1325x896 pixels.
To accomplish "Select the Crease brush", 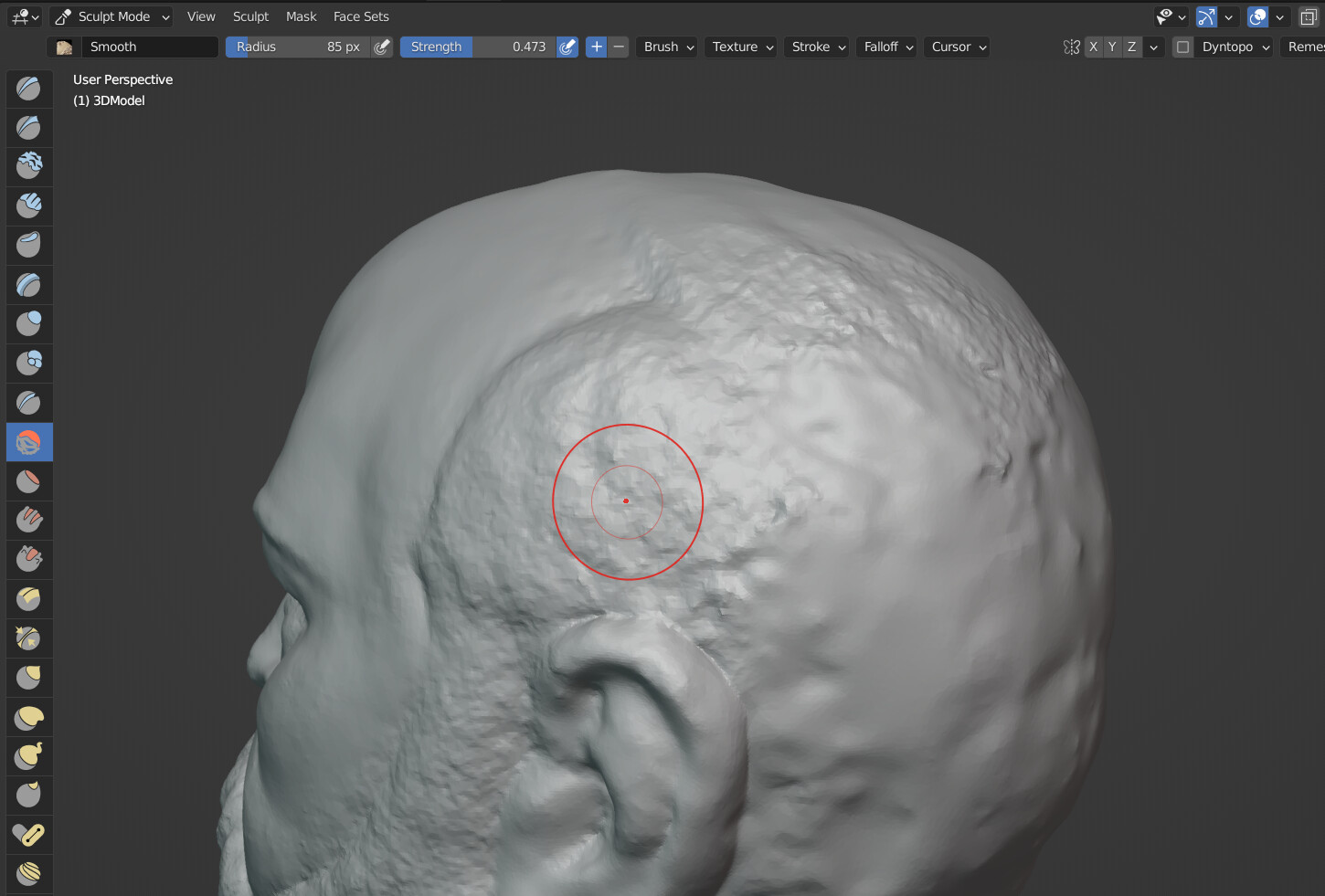I will 28,401.
